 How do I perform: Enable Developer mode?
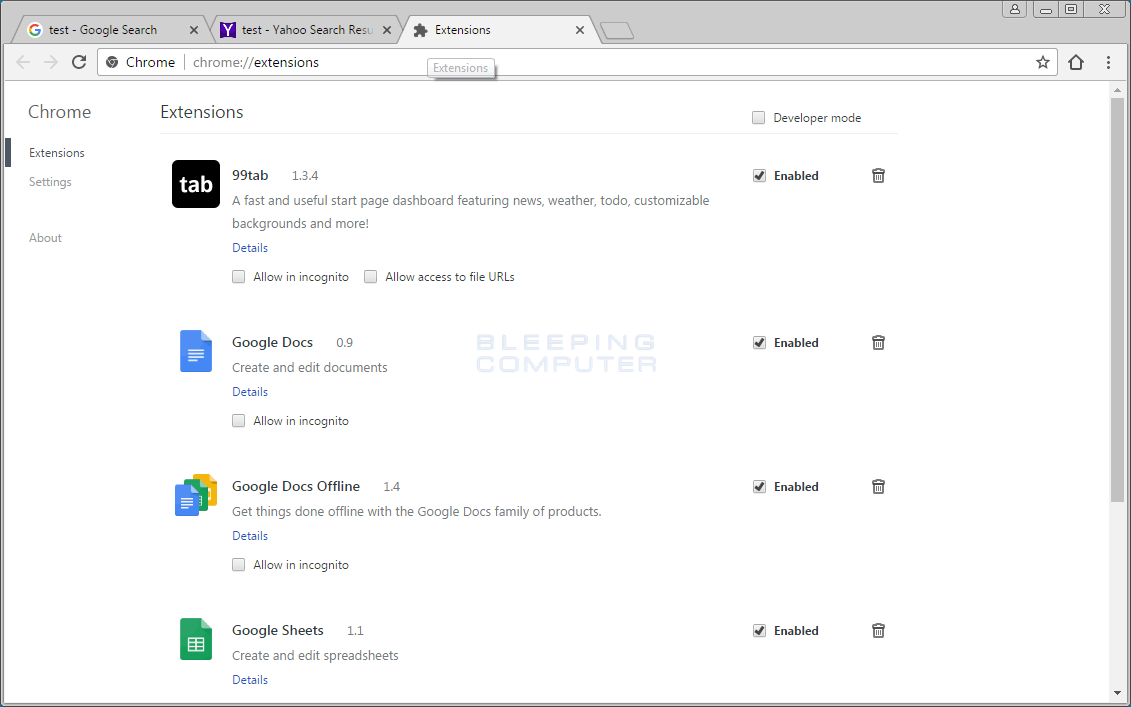[x=758, y=117]
